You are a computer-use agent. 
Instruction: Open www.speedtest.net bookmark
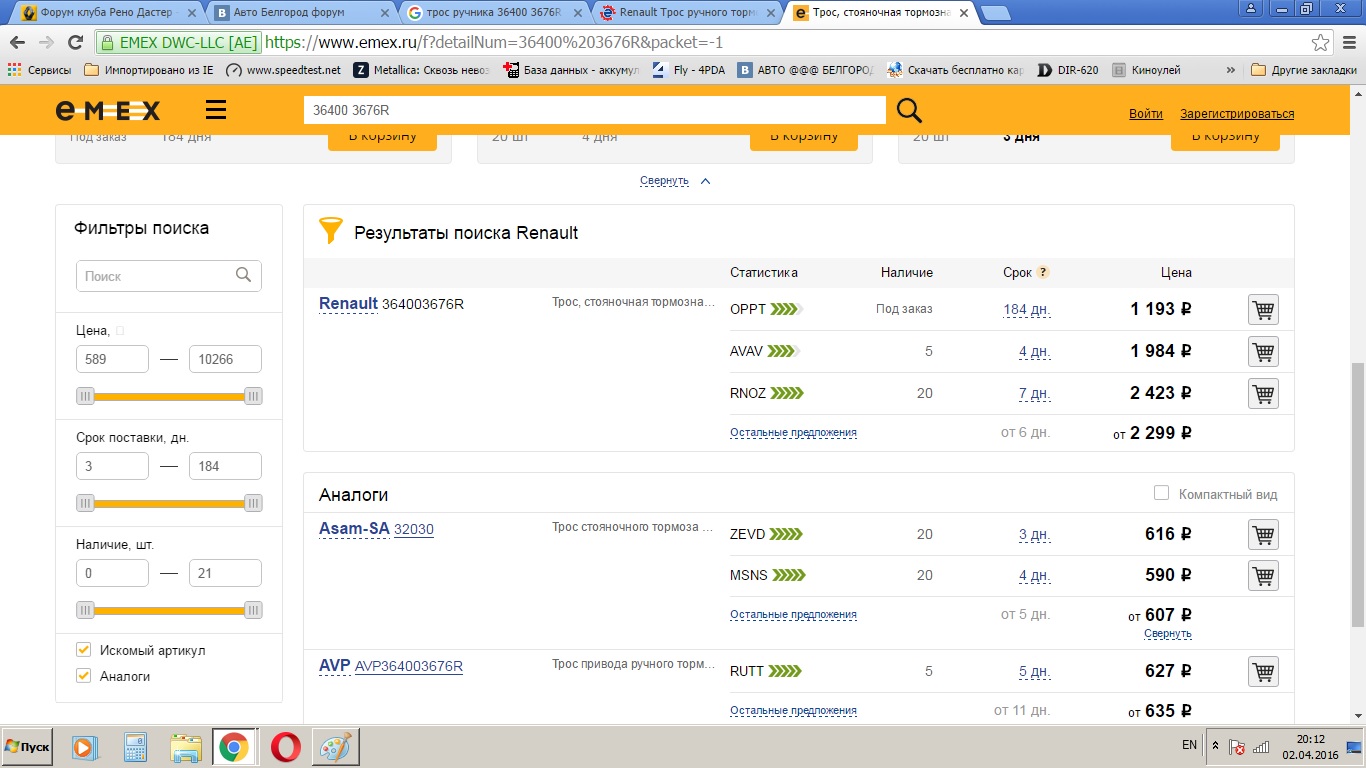click(284, 70)
